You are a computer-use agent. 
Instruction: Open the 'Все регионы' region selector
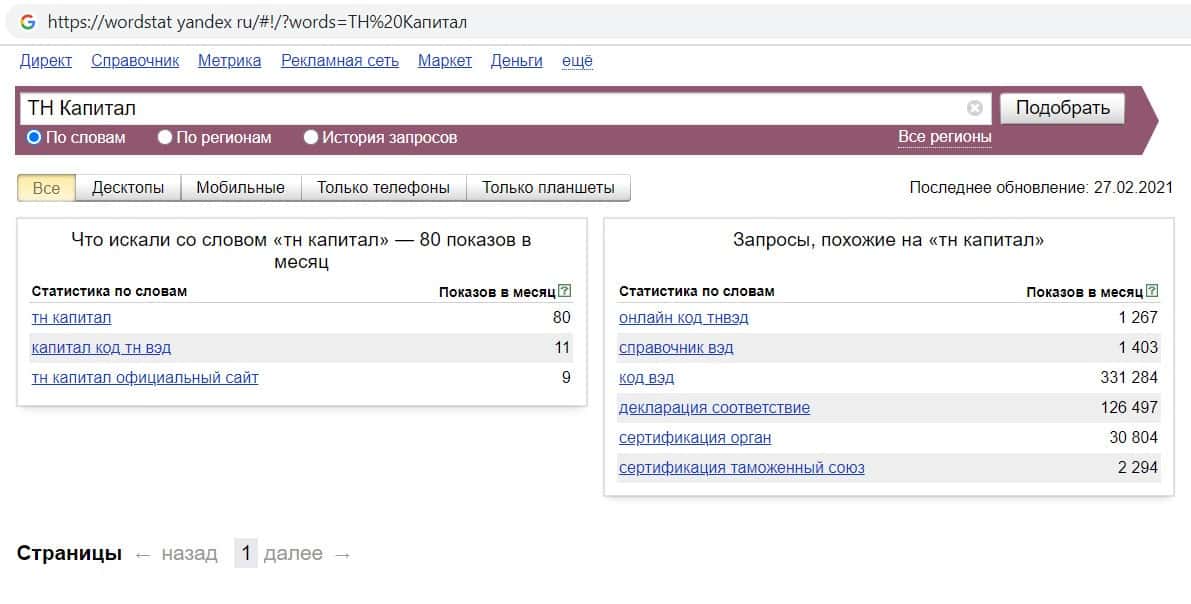(x=944, y=137)
